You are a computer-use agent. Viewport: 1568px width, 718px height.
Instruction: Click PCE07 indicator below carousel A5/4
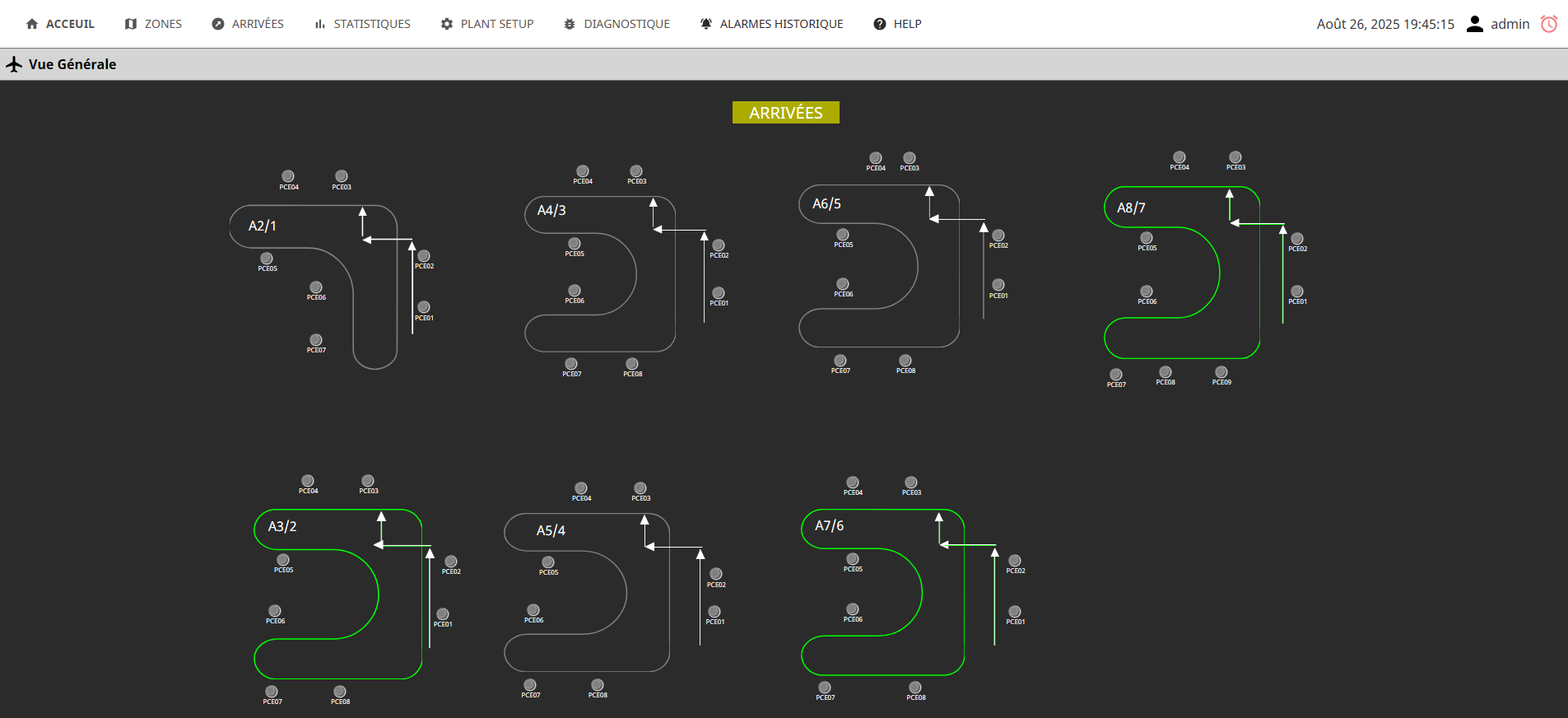(x=530, y=685)
